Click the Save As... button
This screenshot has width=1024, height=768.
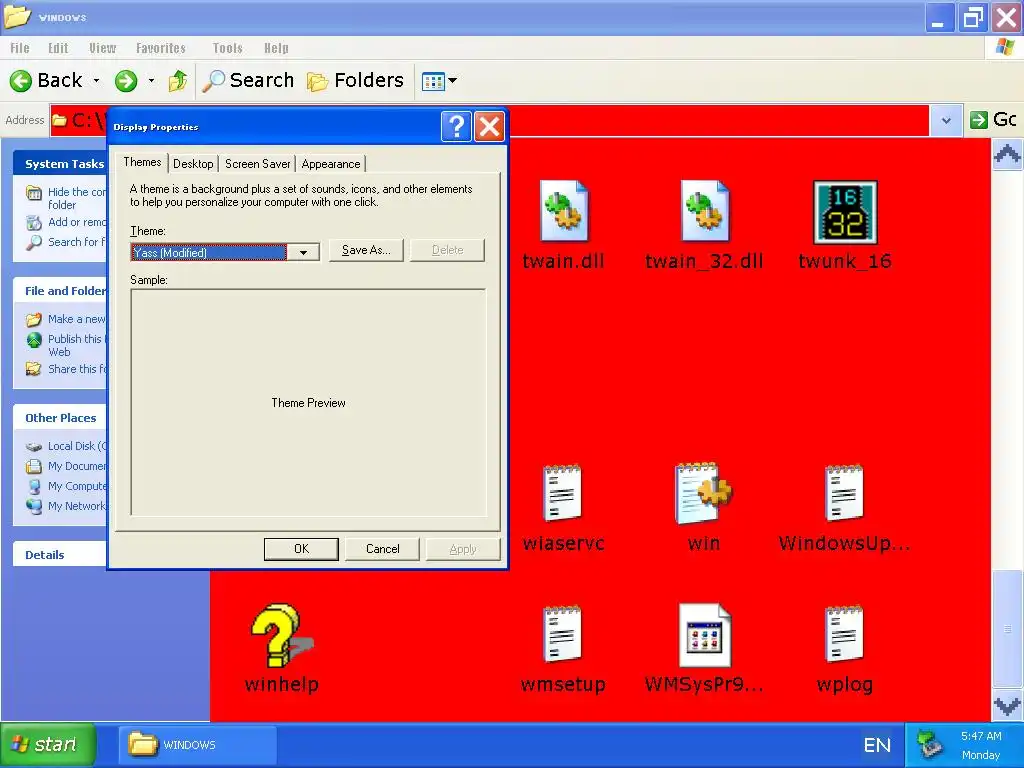pyautogui.click(x=366, y=250)
